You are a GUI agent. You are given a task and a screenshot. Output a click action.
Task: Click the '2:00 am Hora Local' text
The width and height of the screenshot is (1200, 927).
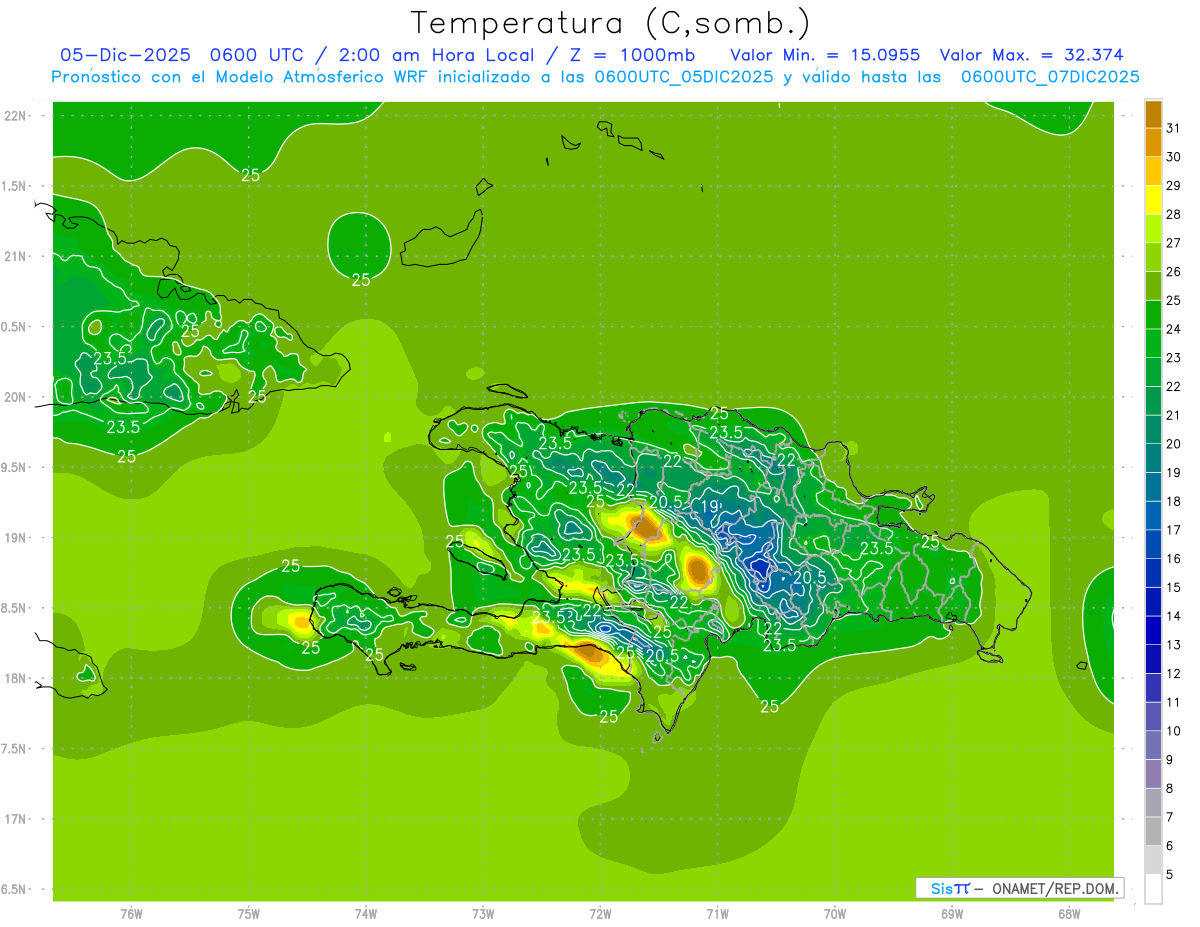coord(432,55)
